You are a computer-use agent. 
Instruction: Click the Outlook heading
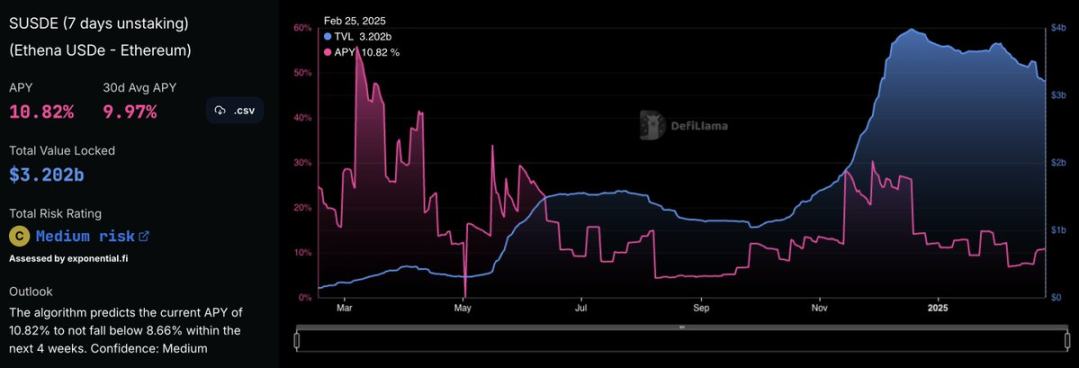(x=31, y=292)
